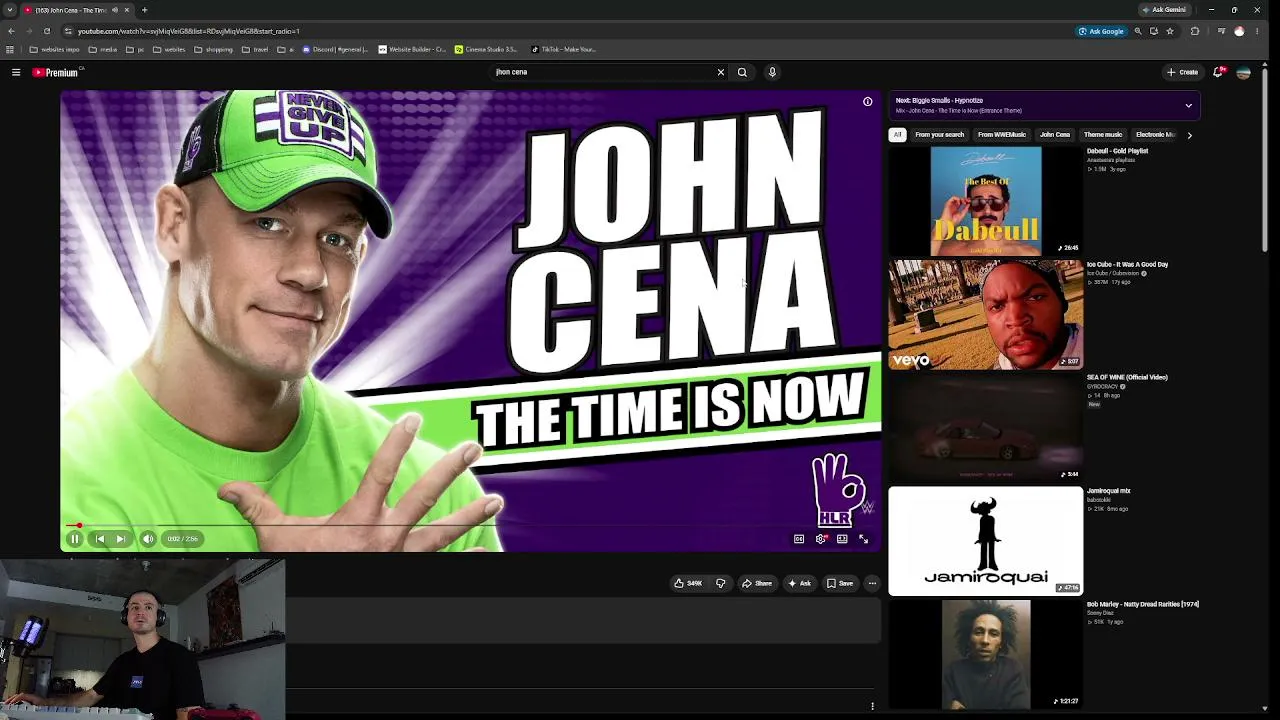
Task: Click the 'Ice Cube - It Was A Good Day' title
Action: click(x=1127, y=265)
